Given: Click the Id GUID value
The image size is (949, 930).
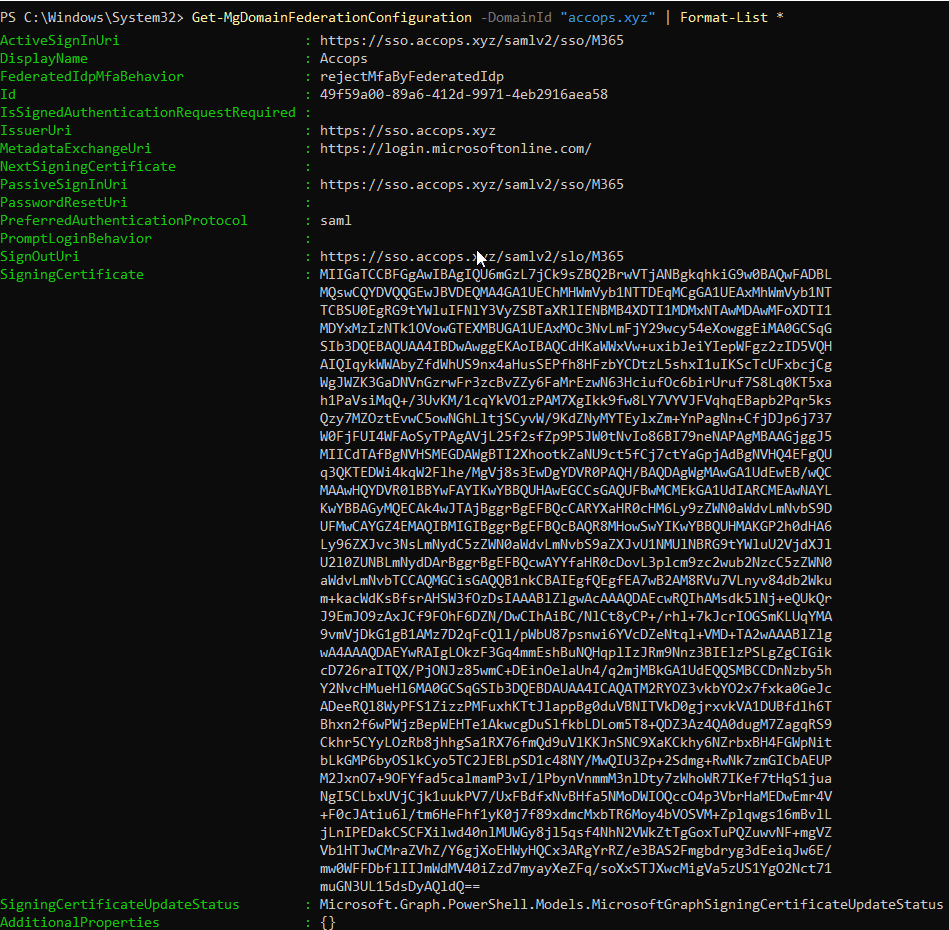Looking at the screenshot, I should 463,95.
